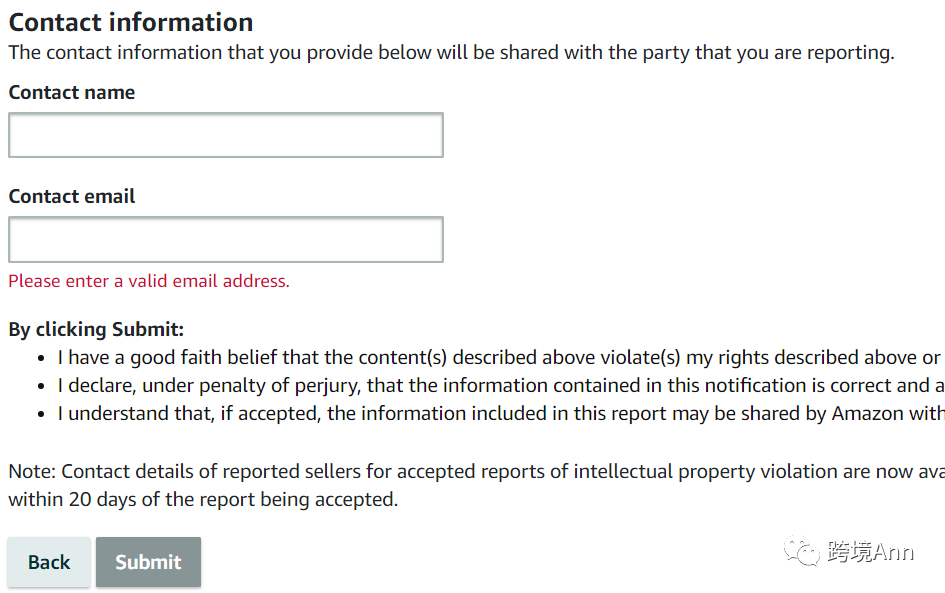Click the bullet dot before "I have a good faith"

[41, 358]
